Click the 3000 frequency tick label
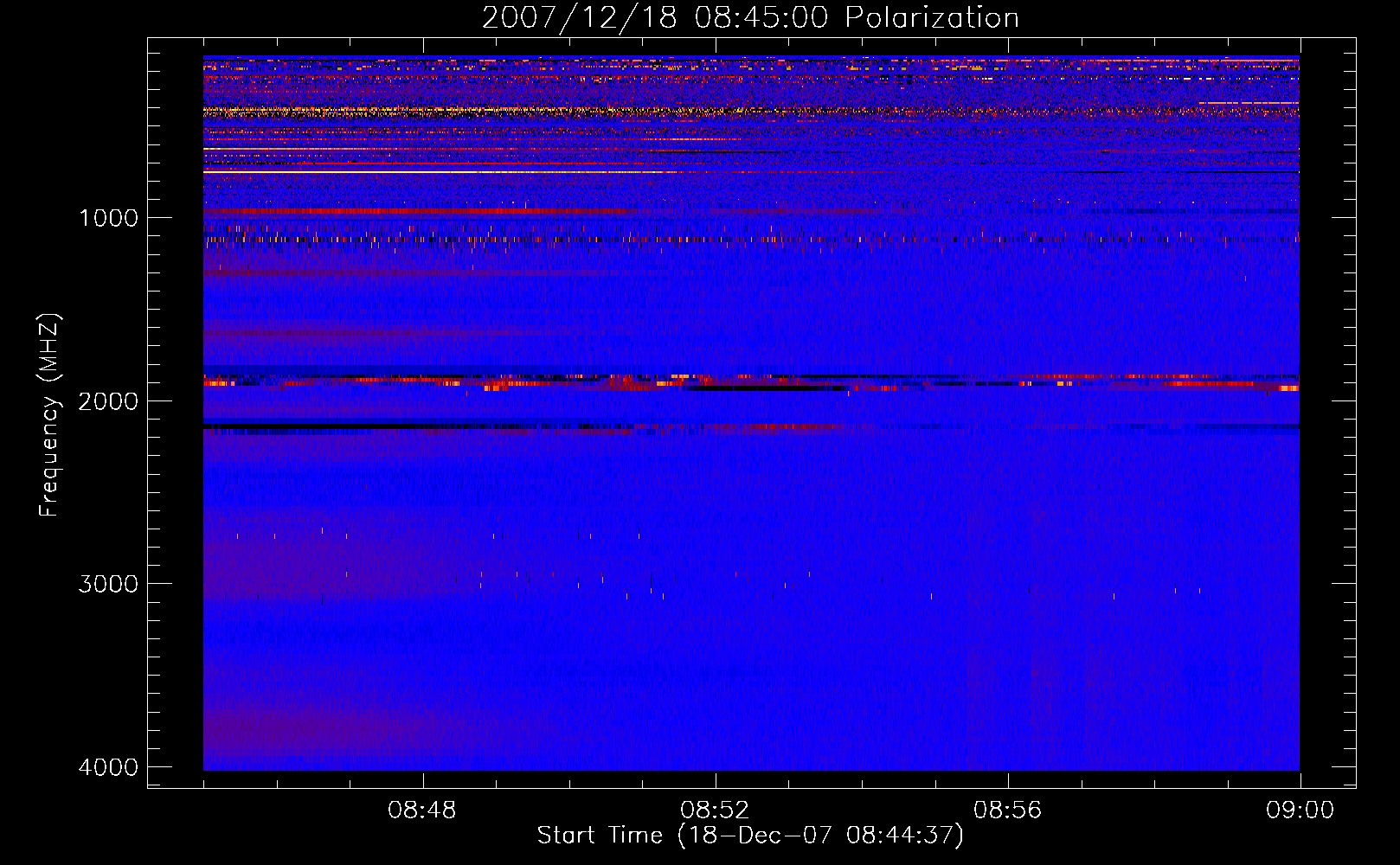This screenshot has width=1400, height=865. (108, 584)
